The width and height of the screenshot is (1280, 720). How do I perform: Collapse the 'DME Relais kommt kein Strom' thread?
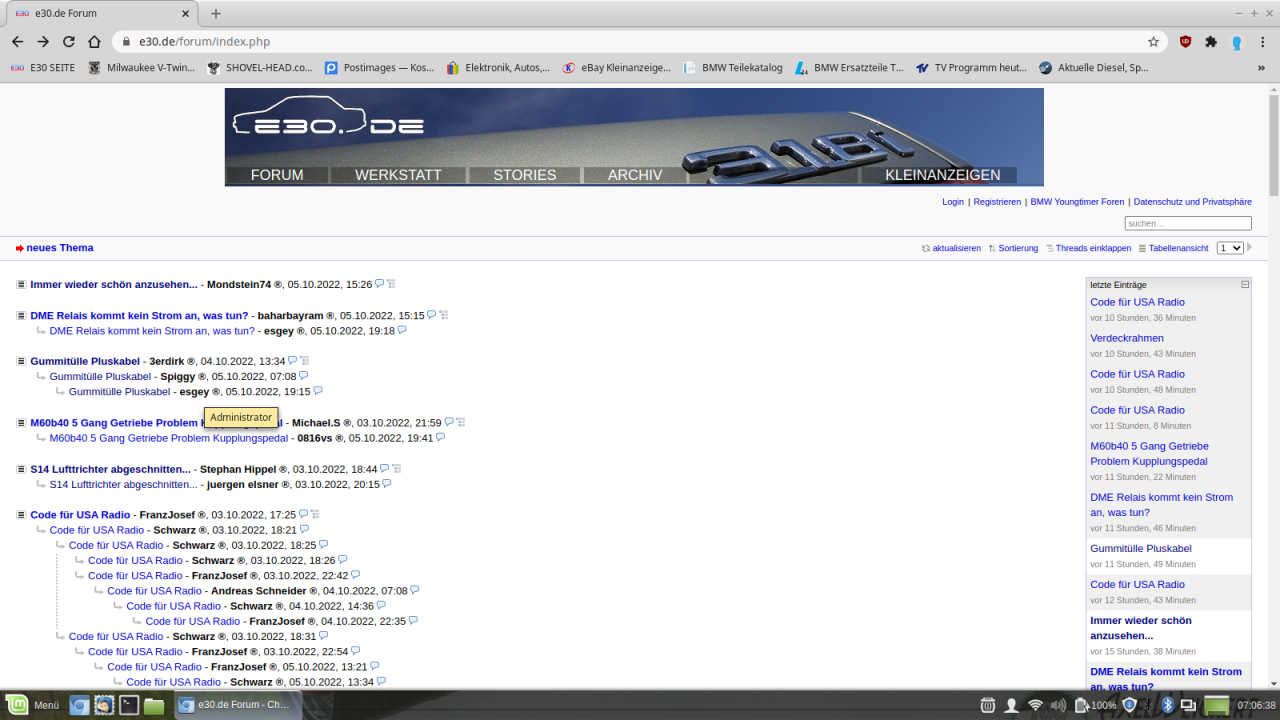point(21,316)
